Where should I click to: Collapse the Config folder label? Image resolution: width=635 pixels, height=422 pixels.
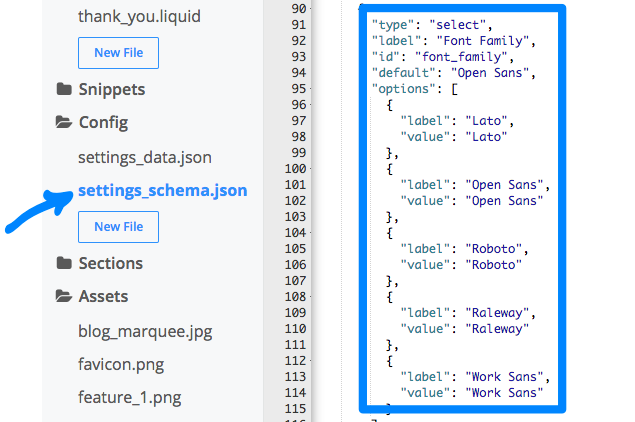point(103,122)
